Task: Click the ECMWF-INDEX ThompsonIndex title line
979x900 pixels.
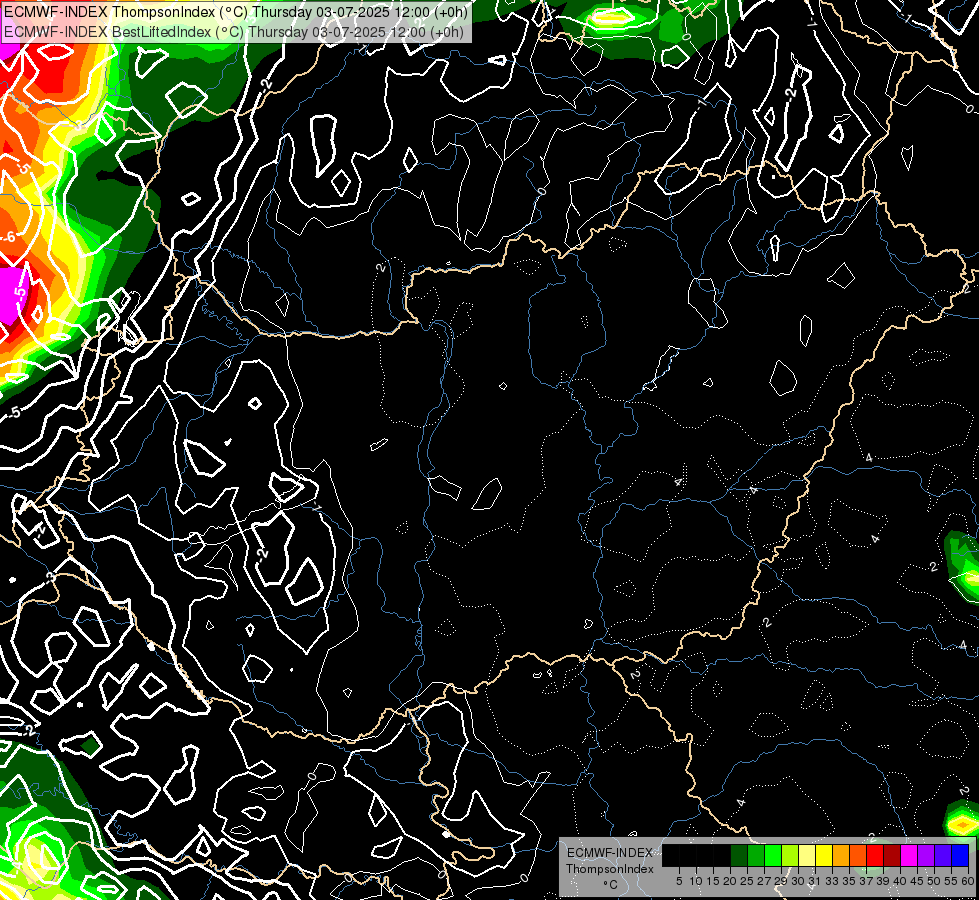Action: point(236,12)
